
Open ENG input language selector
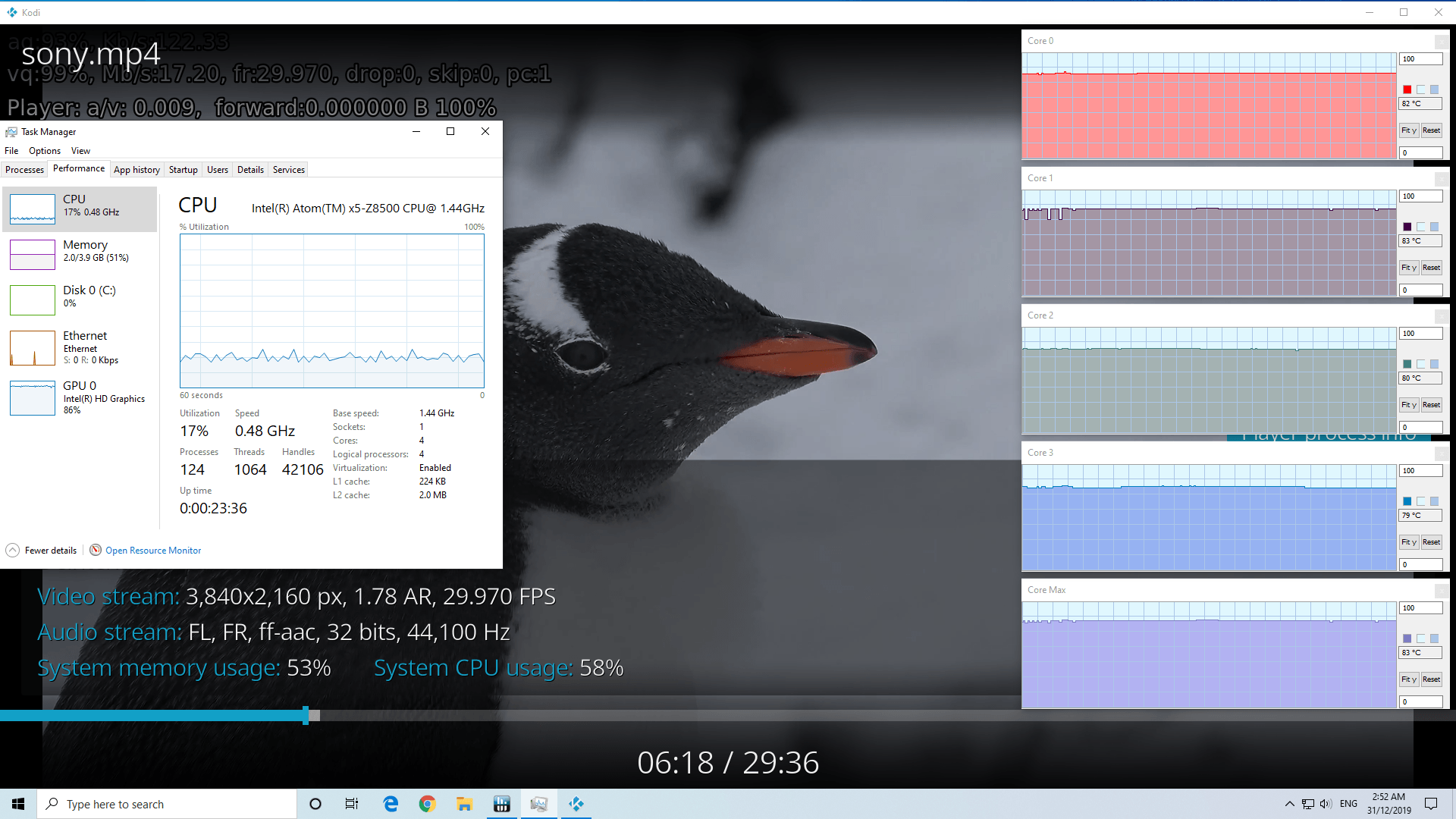(x=1348, y=804)
